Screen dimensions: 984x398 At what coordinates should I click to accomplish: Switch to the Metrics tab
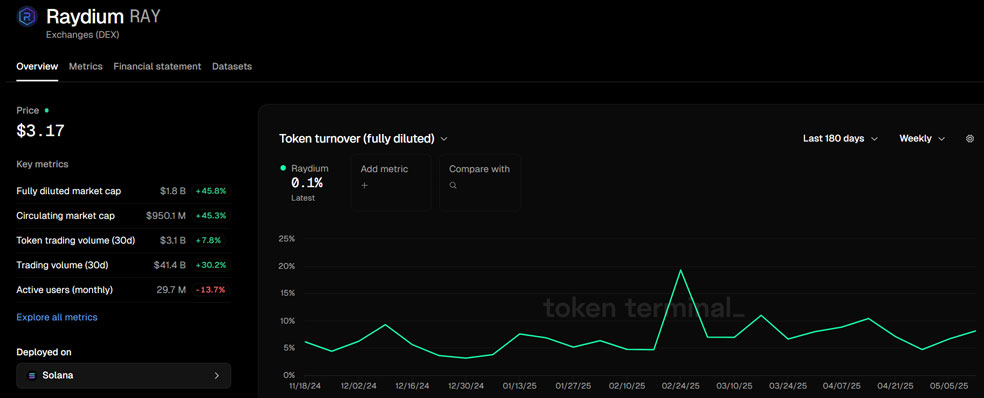point(85,66)
